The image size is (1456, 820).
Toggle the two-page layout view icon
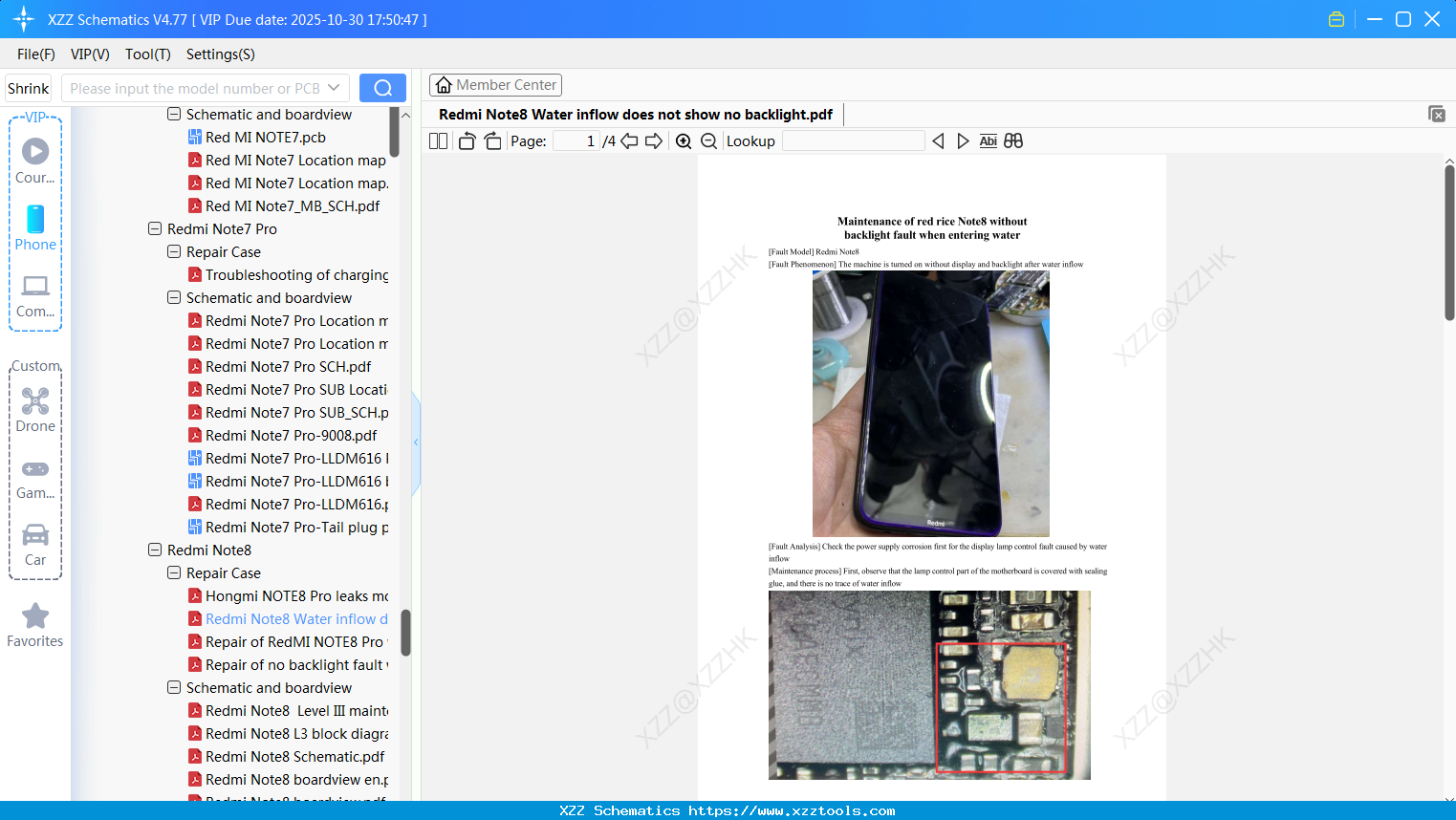click(x=439, y=140)
